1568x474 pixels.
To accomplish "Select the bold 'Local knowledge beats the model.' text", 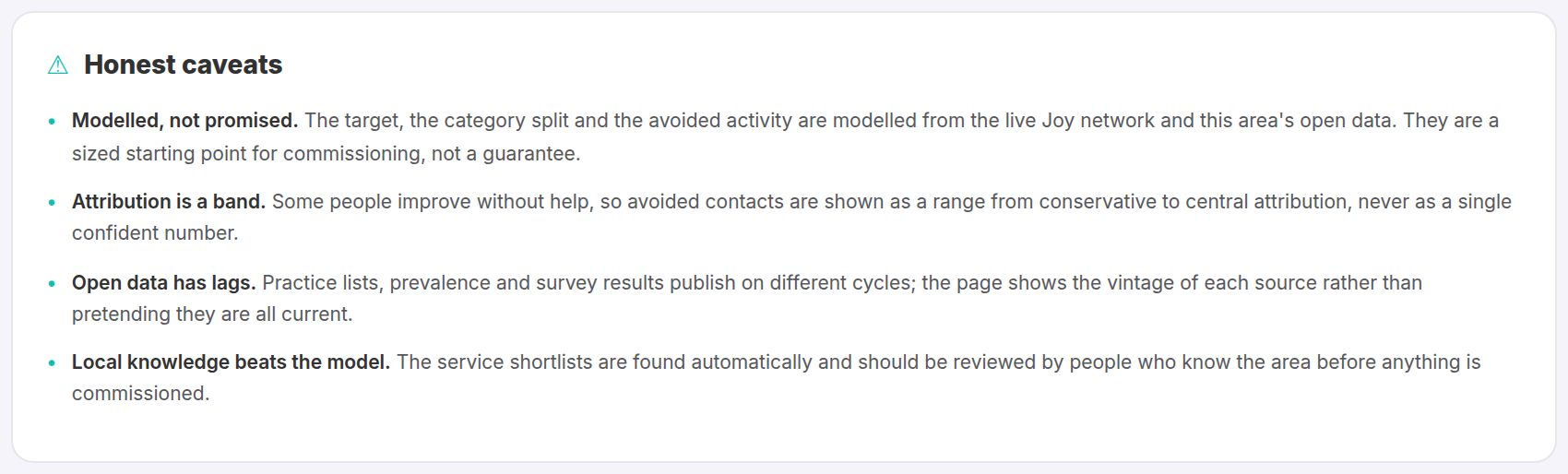I will 231,362.
